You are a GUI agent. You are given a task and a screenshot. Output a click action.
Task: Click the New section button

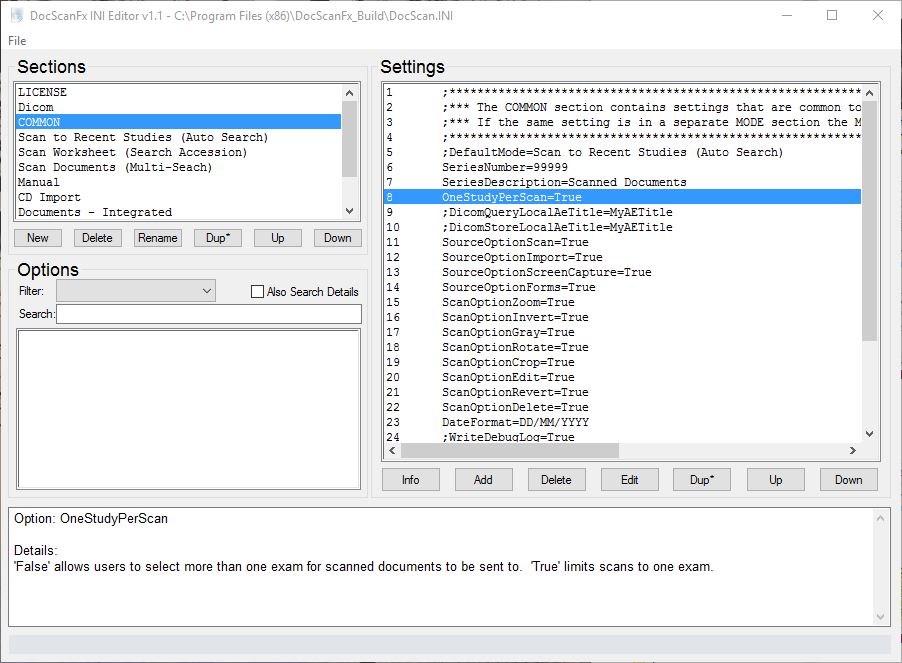[37, 238]
